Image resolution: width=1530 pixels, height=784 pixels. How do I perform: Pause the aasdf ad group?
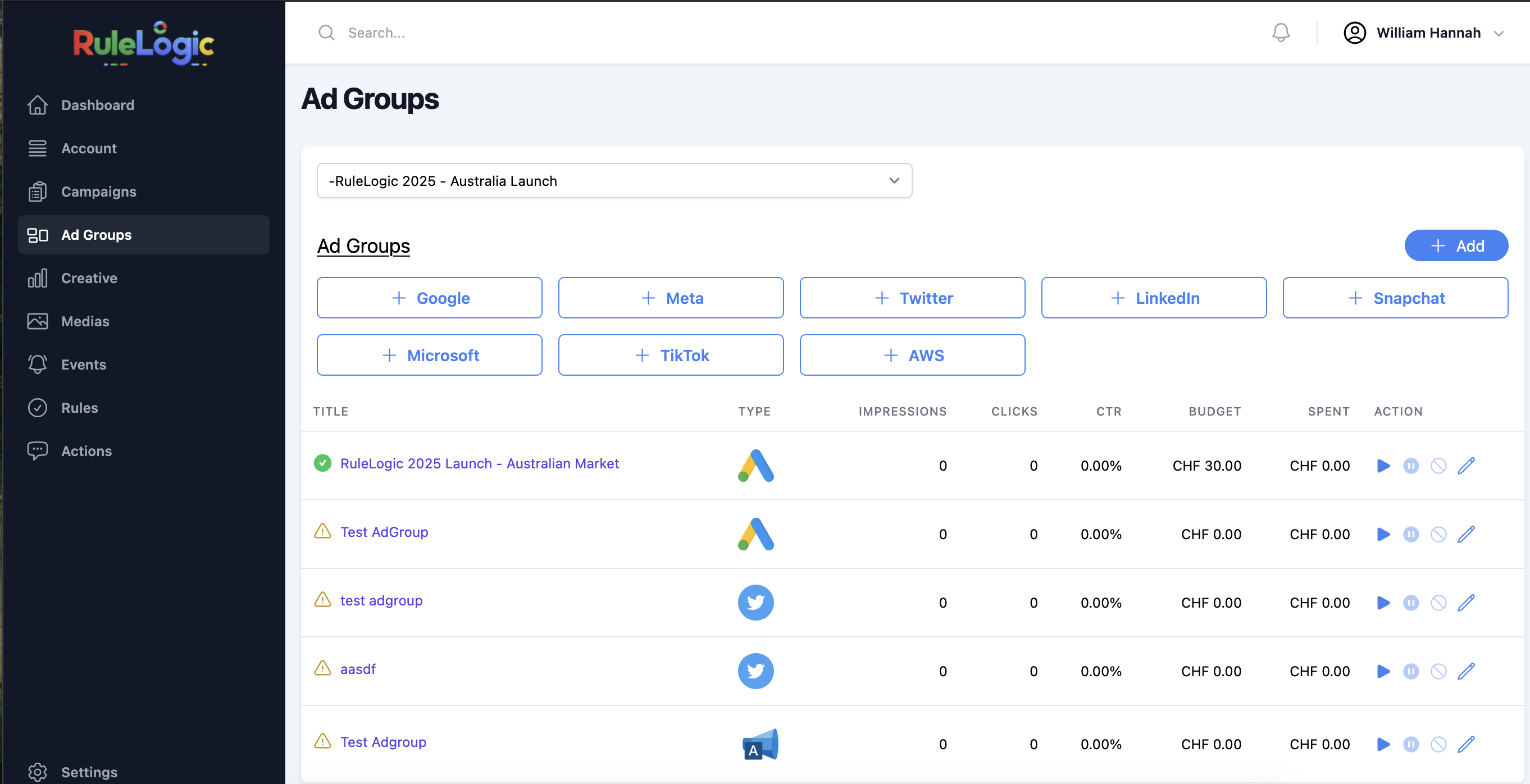point(1411,671)
